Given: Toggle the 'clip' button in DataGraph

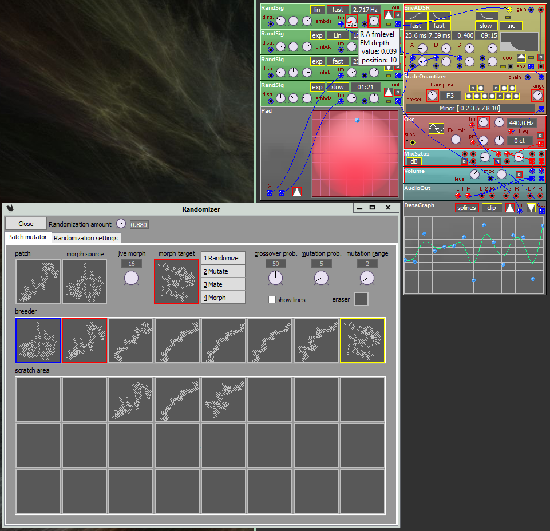Looking at the screenshot, I should [491, 208].
